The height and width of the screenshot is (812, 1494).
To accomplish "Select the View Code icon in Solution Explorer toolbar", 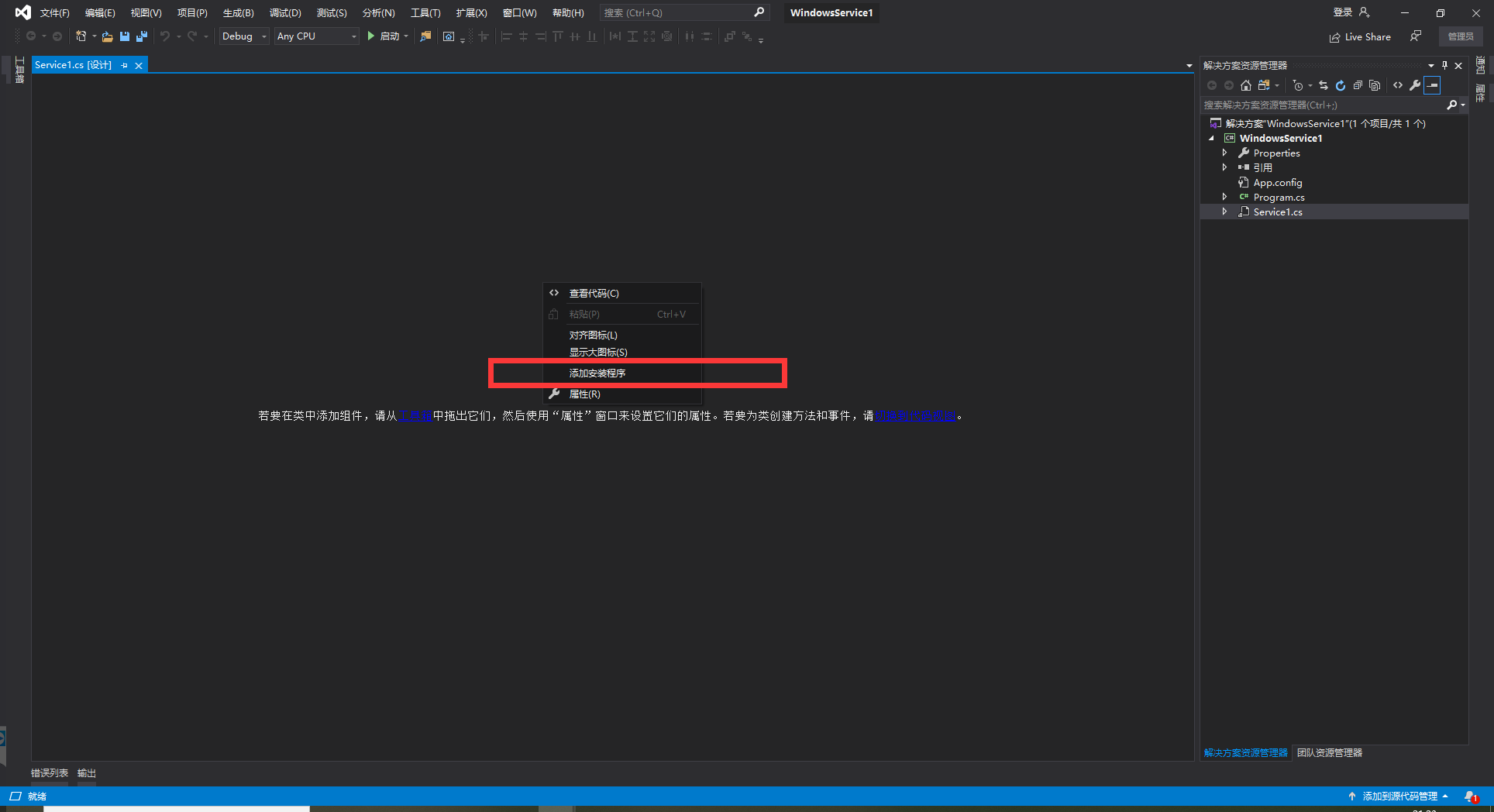I will [x=1399, y=85].
